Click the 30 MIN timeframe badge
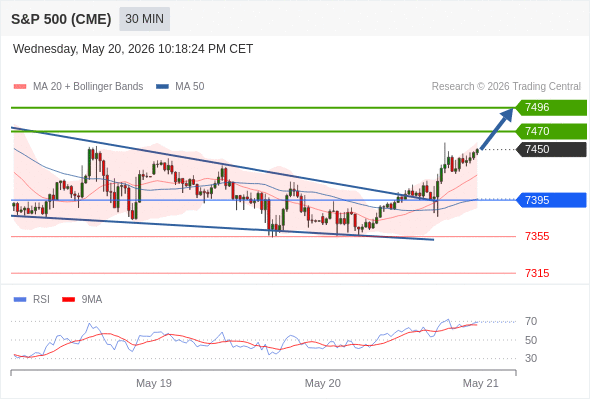The image size is (590, 400). [144, 19]
